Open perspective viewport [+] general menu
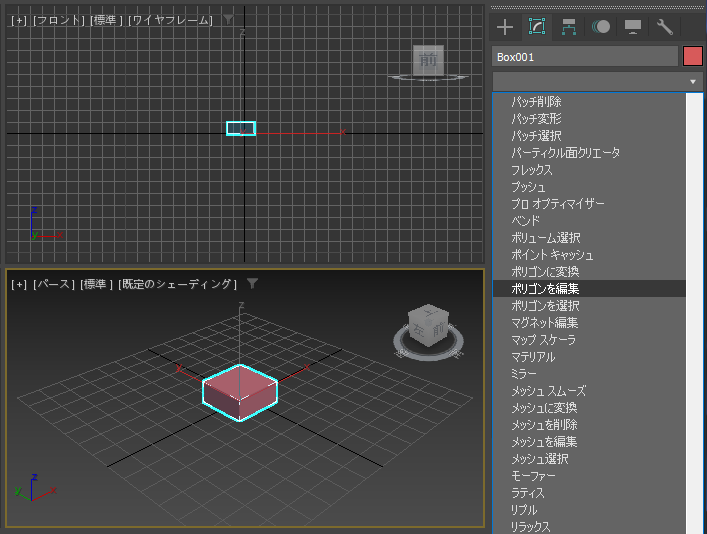The height and width of the screenshot is (534, 707). [x=18, y=284]
